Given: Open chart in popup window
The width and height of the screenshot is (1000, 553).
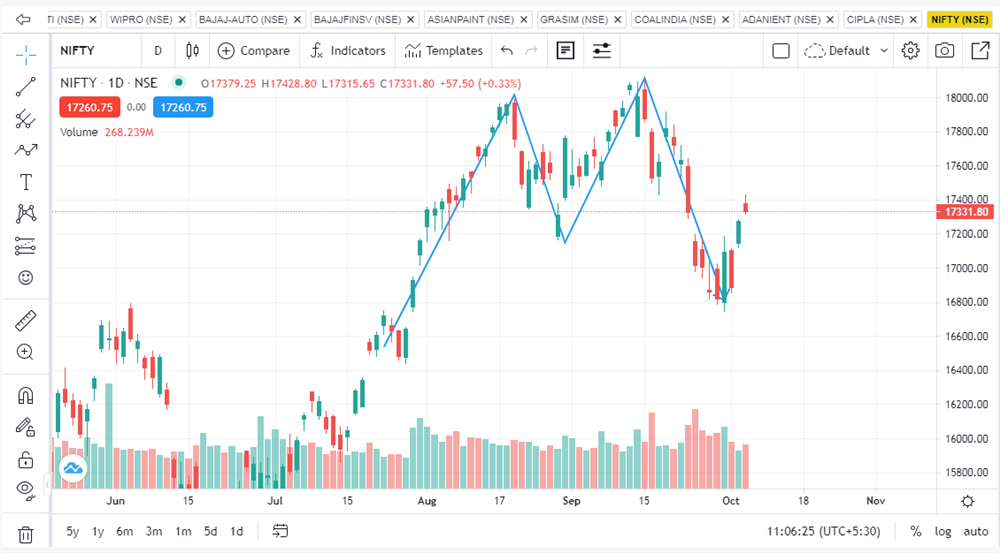Looking at the screenshot, I should coord(980,50).
